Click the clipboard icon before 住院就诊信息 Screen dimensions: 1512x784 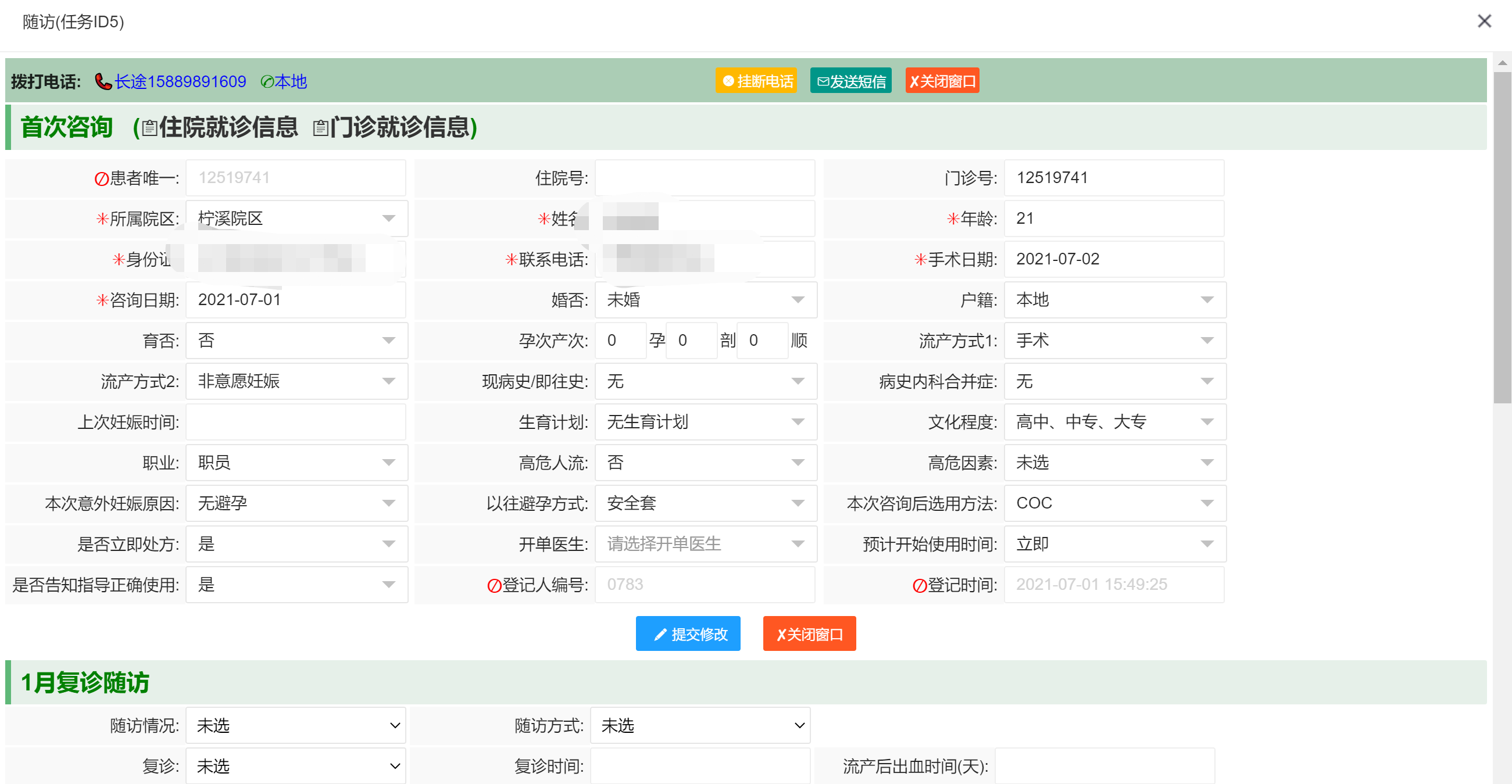click(x=149, y=128)
